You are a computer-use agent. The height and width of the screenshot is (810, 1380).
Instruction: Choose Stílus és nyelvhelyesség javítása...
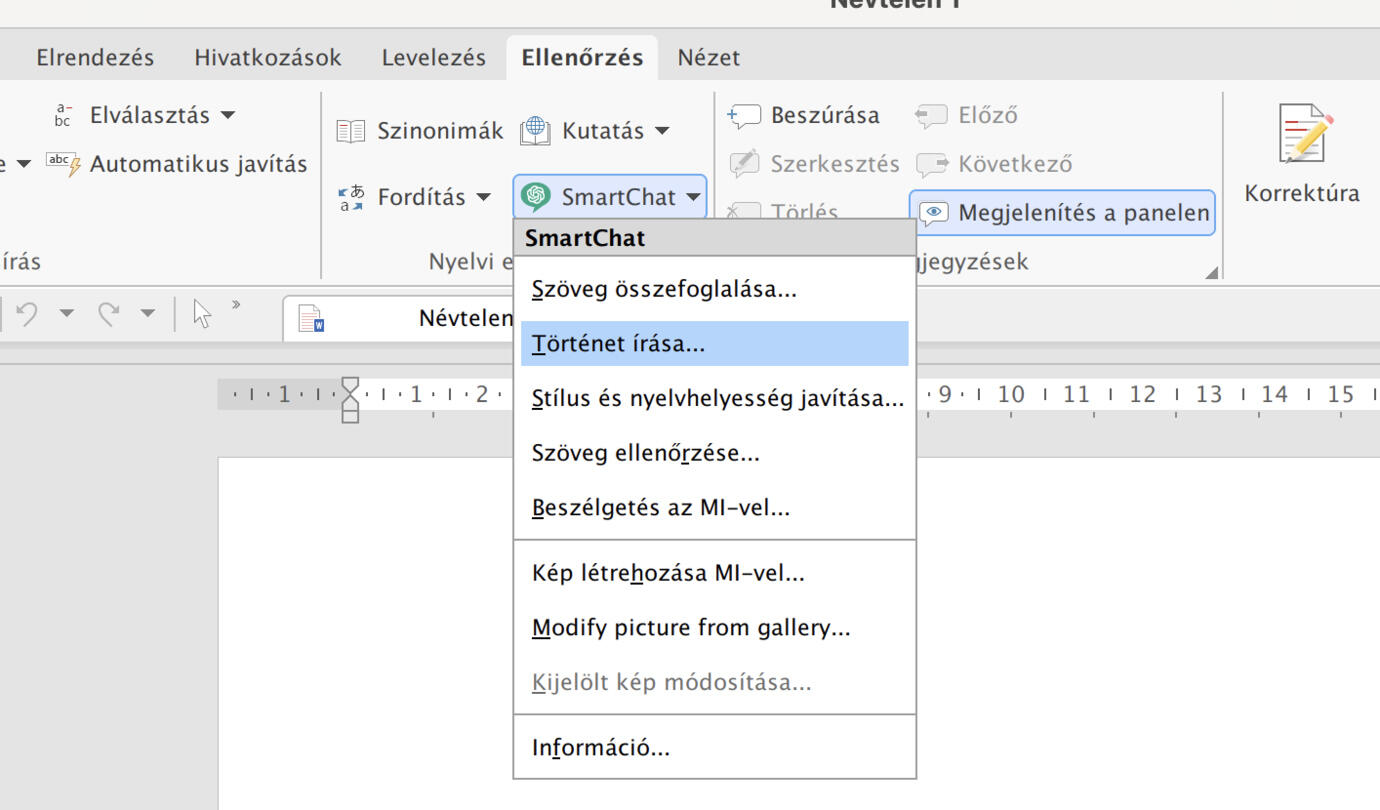pos(715,399)
